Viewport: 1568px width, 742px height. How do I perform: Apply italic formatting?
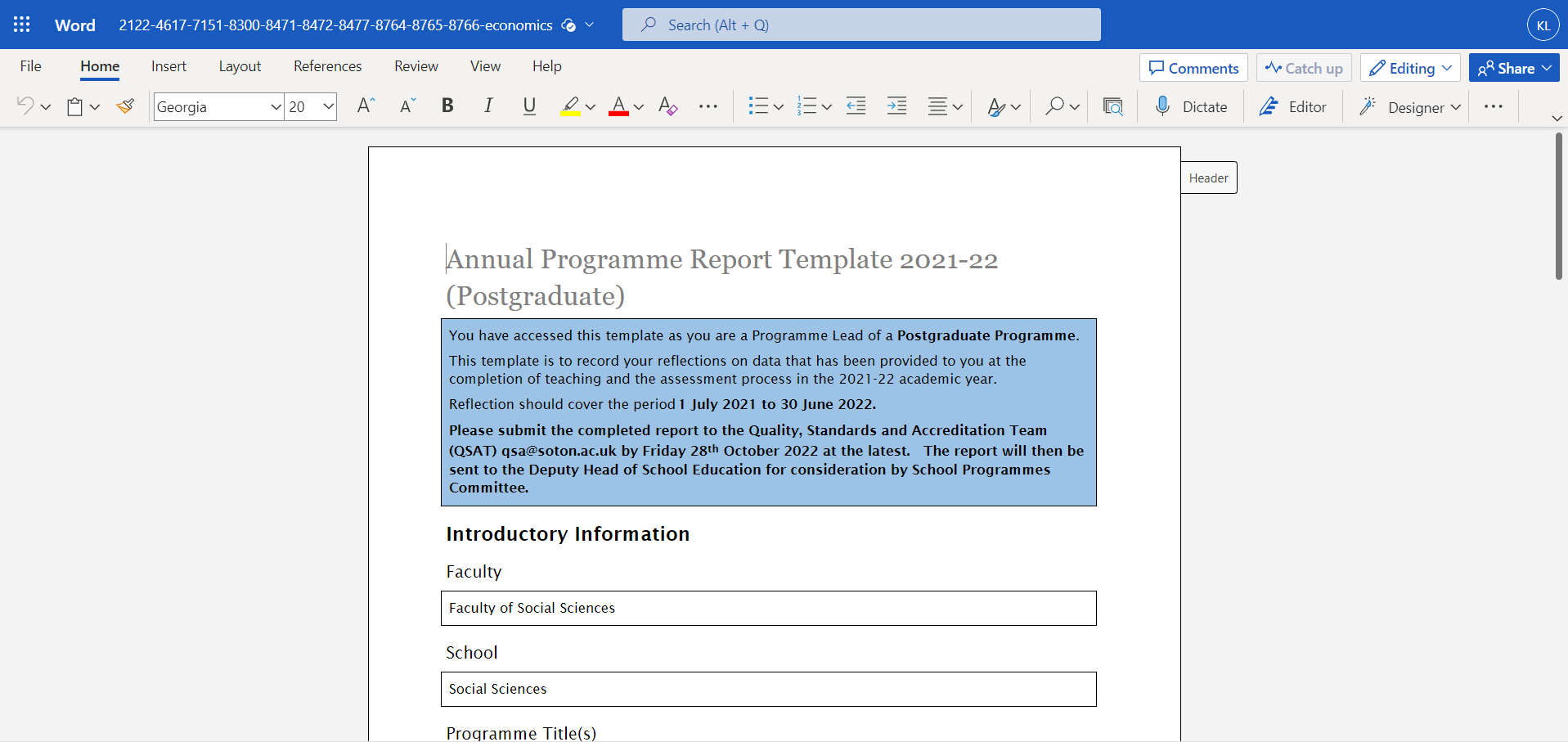click(x=487, y=106)
